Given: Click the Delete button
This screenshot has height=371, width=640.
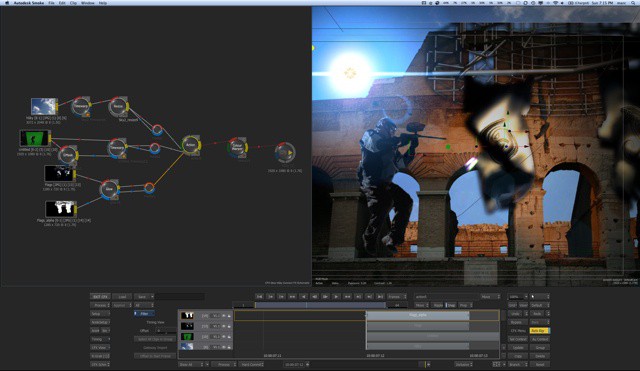Looking at the screenshot, I should 540,356.
